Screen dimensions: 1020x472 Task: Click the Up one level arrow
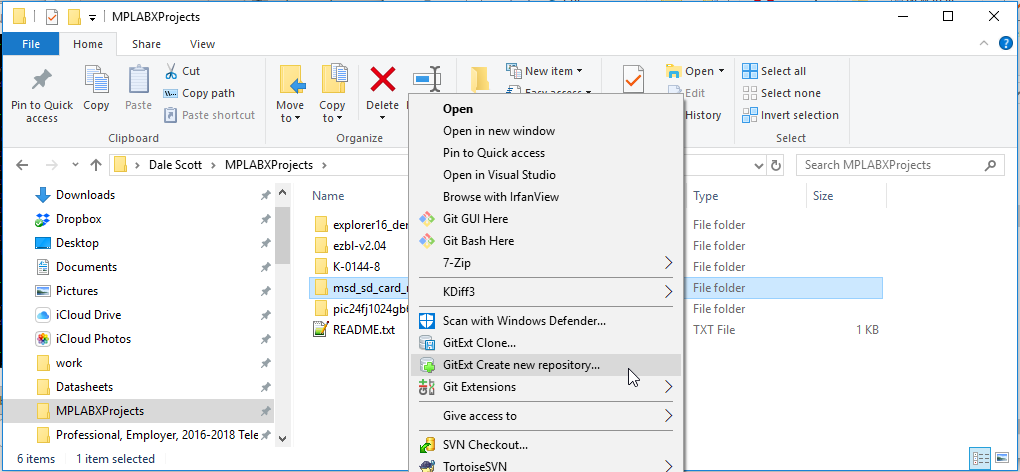[x=96, y=165]
